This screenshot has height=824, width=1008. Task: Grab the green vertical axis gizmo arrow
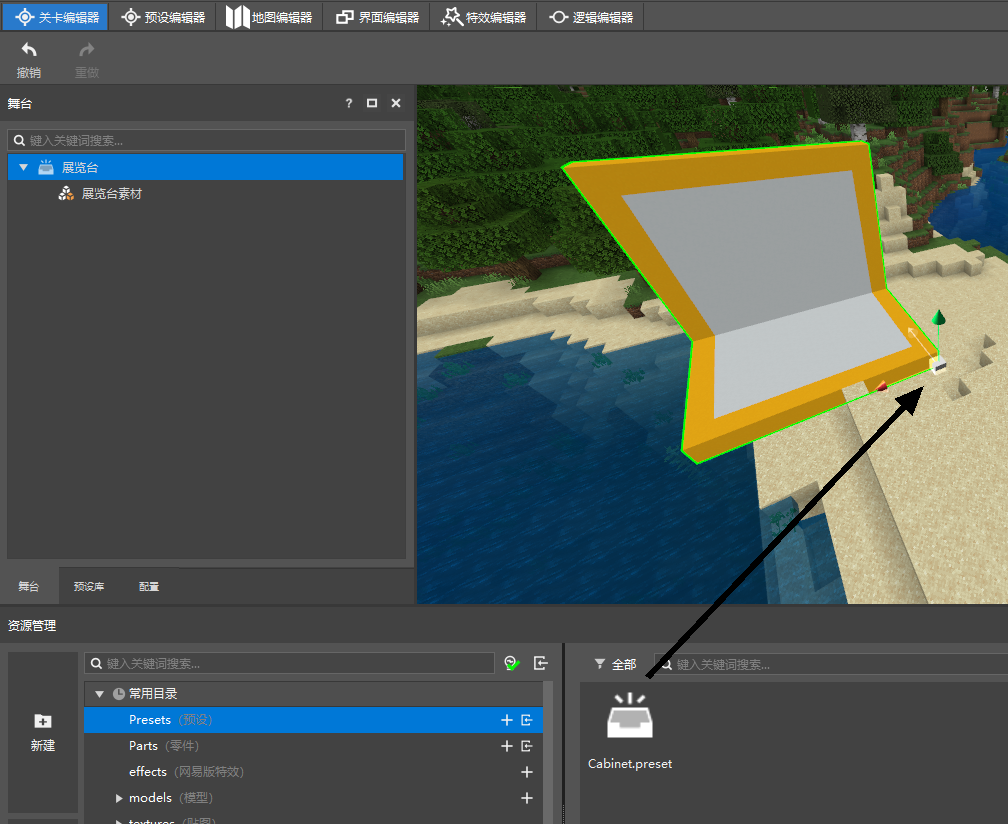(939, 318)
